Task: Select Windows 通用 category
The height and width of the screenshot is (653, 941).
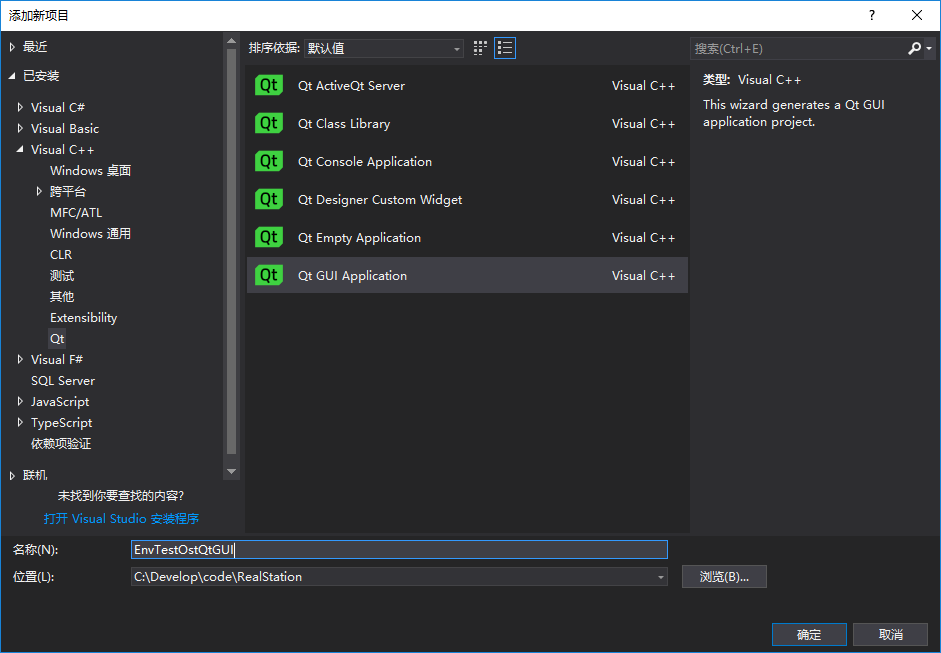Action: click(x=91, y=233)
